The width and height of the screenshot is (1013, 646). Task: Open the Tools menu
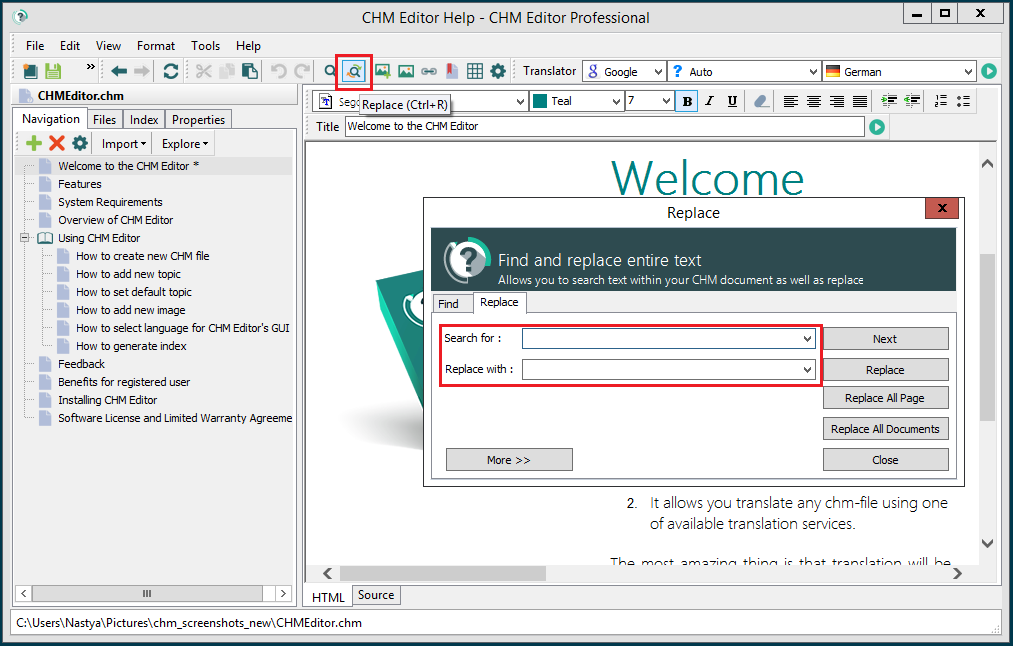pos(205,45)
